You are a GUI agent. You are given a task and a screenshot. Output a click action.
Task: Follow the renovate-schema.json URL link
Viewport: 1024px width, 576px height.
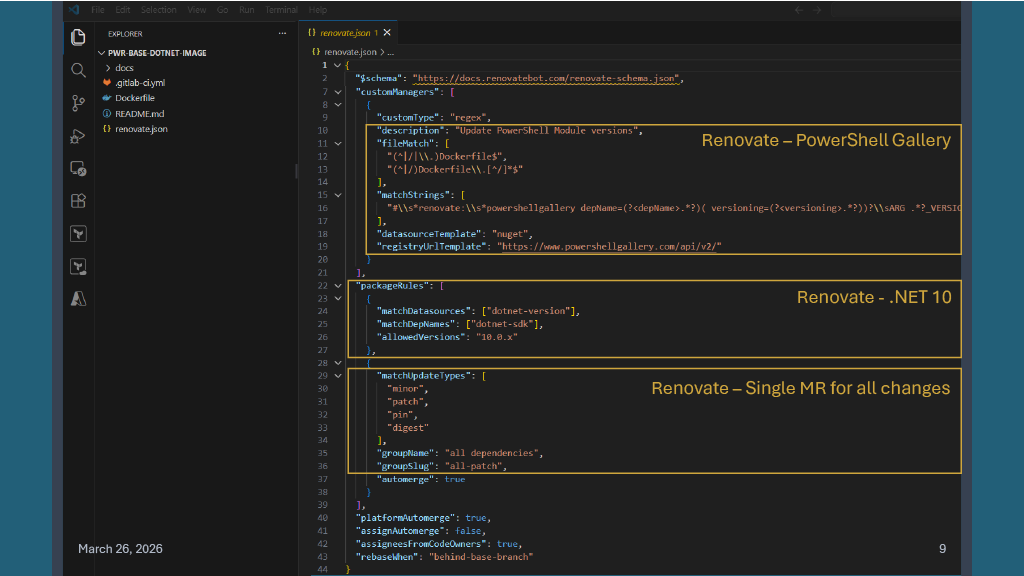pos(547,78)
